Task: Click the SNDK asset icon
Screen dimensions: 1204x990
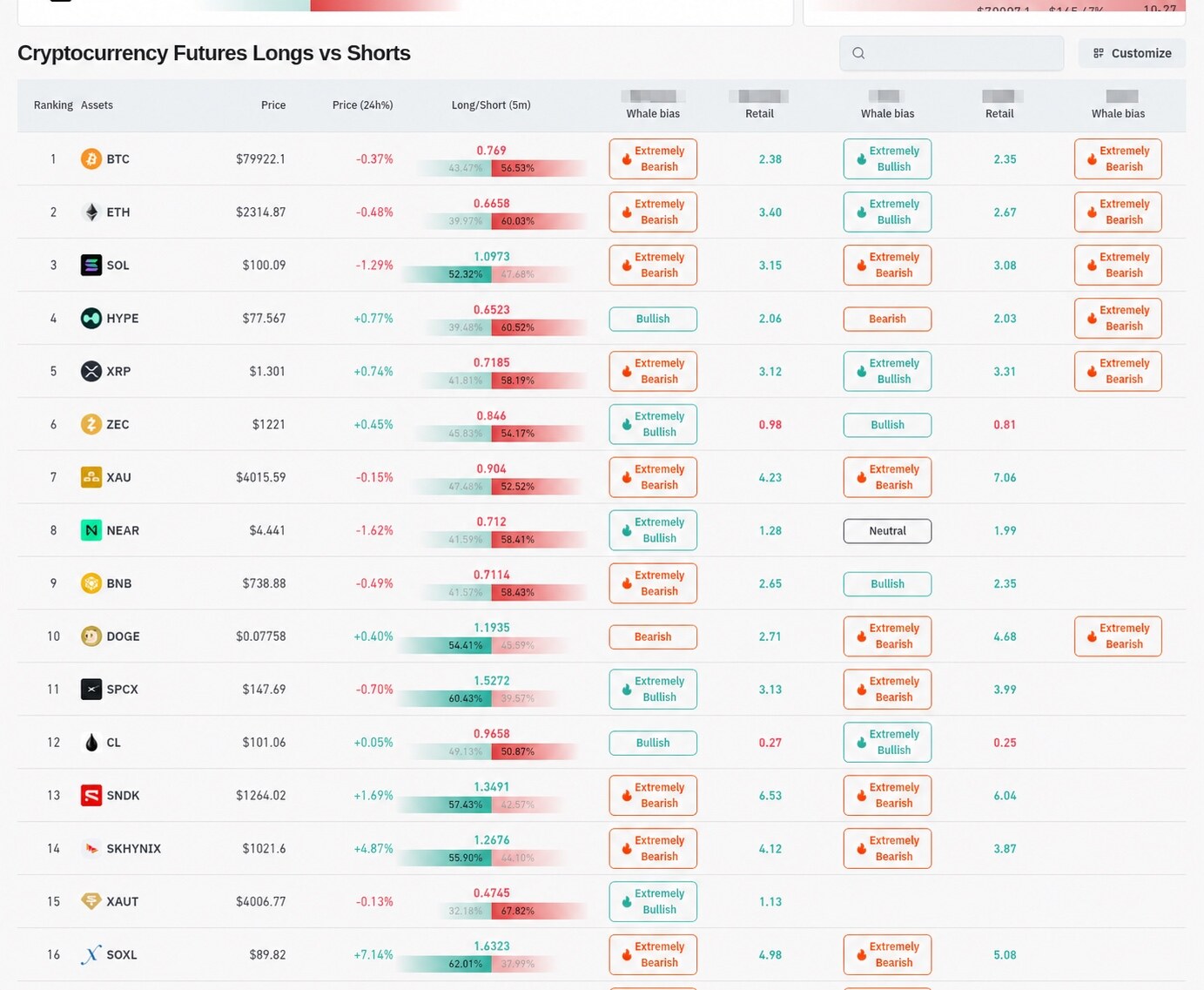Action: [x=91, y=795]
